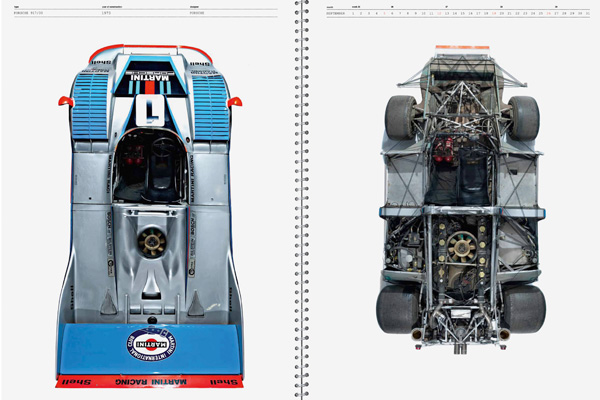Select red date 19 in calendar row
Image resolution: width=600 pixels, height=400 pixels.
[494, 13]
